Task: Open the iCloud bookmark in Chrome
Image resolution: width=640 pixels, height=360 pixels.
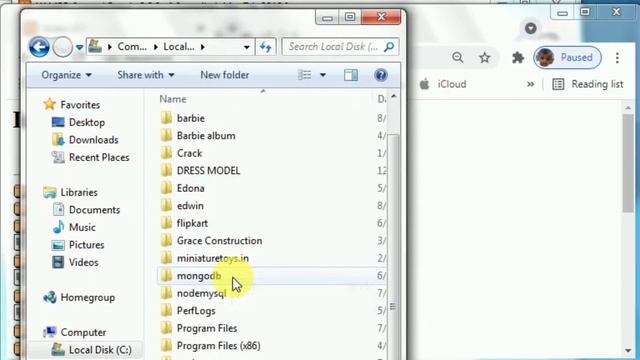Action: pyautogui.click(x=443, y=84)
